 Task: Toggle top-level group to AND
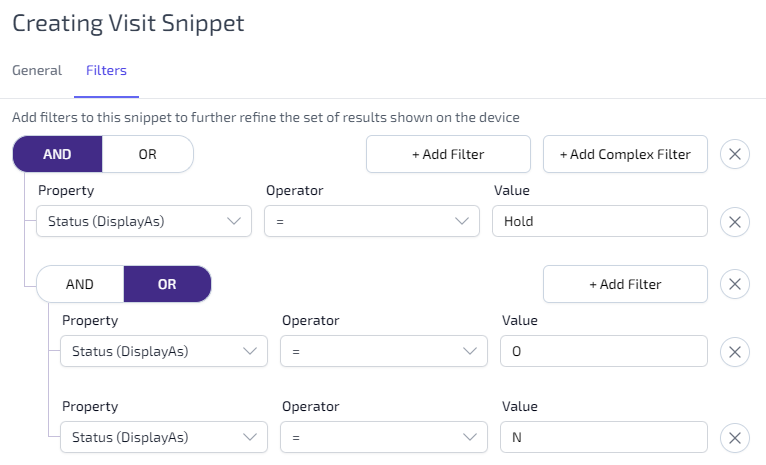tap(57, 154)
